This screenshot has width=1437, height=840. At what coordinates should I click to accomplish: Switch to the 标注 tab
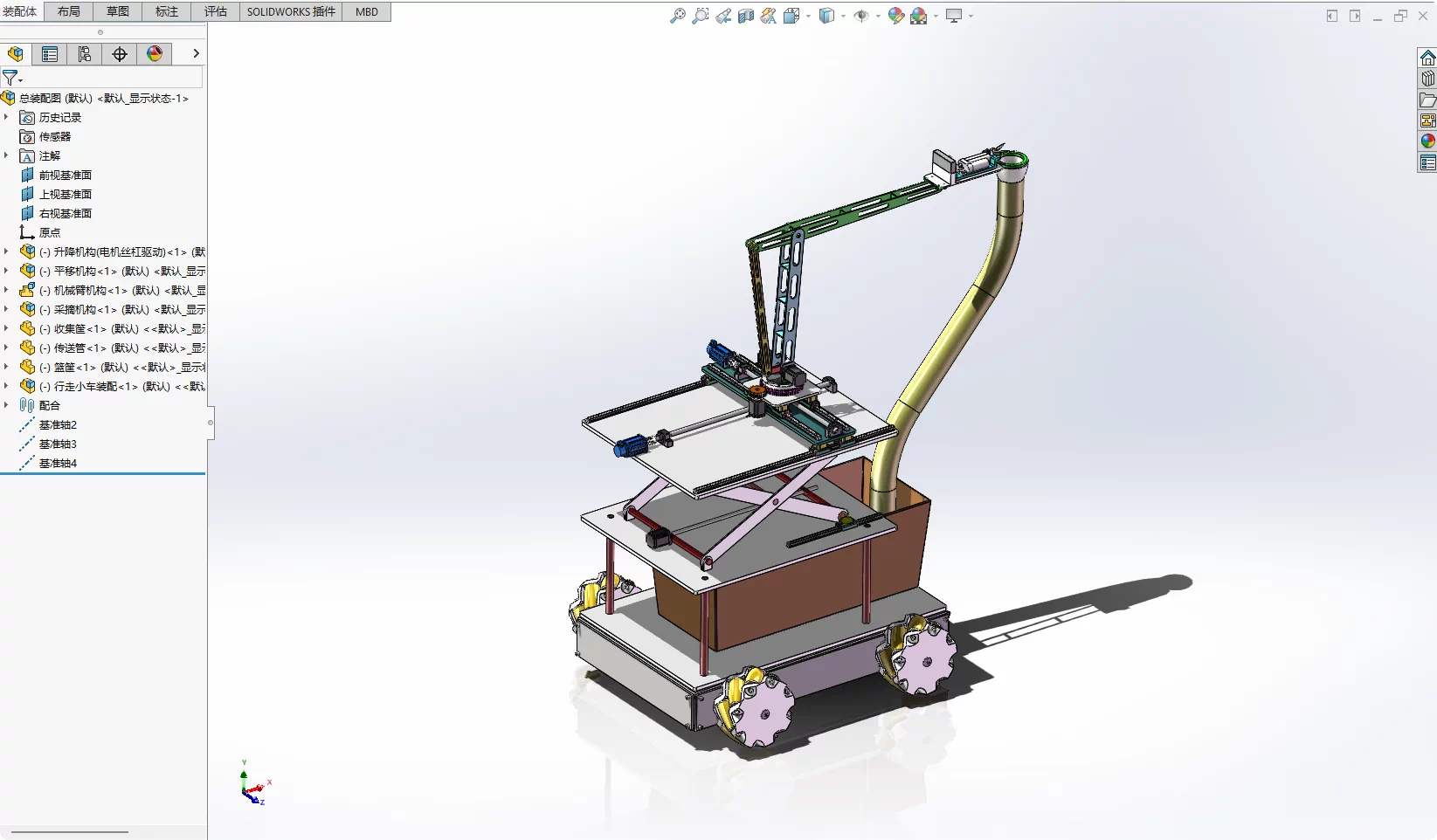click(x=166, y=11)
